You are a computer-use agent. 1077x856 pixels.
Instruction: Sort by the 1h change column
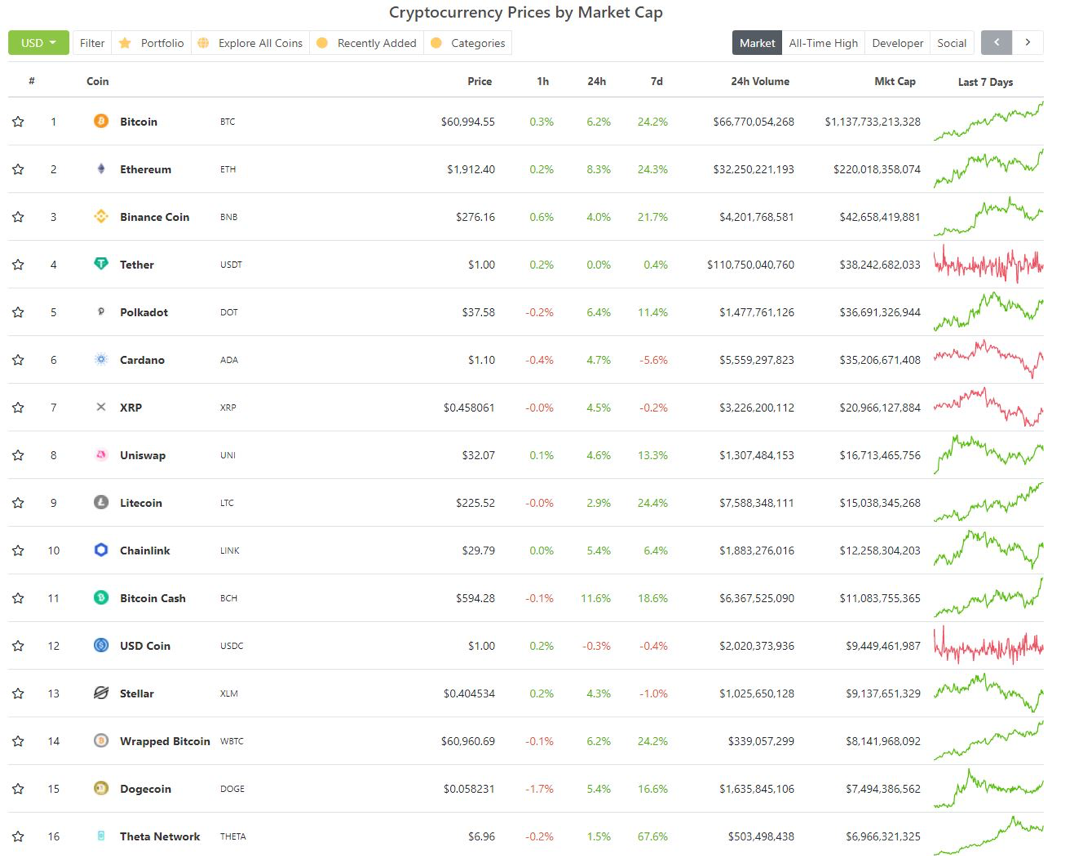(543, 81)
